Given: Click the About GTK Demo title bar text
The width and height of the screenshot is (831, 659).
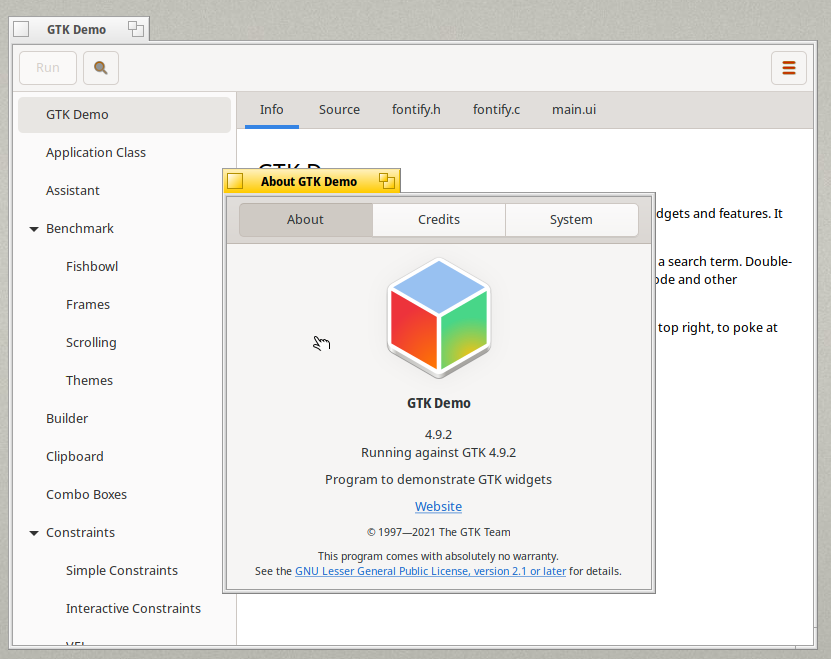Looking at the screenshot, I should tap(309, 182).
